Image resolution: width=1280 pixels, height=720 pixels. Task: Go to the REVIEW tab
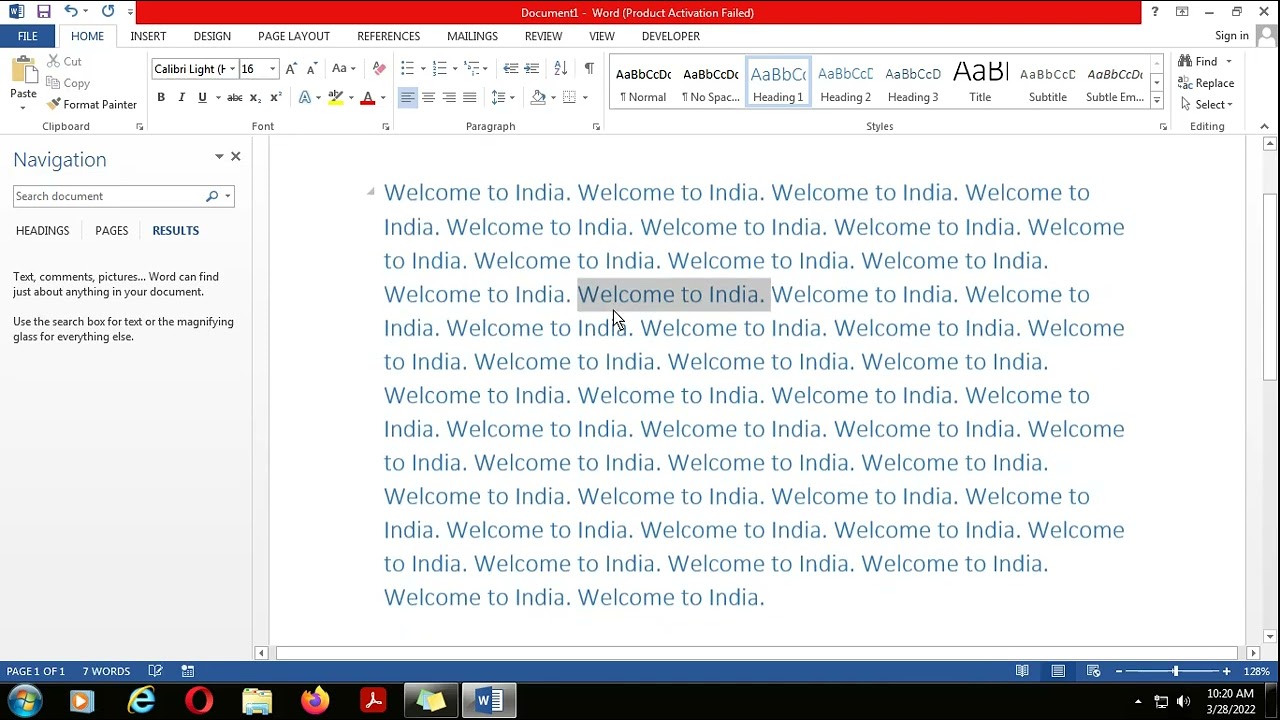point(543,36)
